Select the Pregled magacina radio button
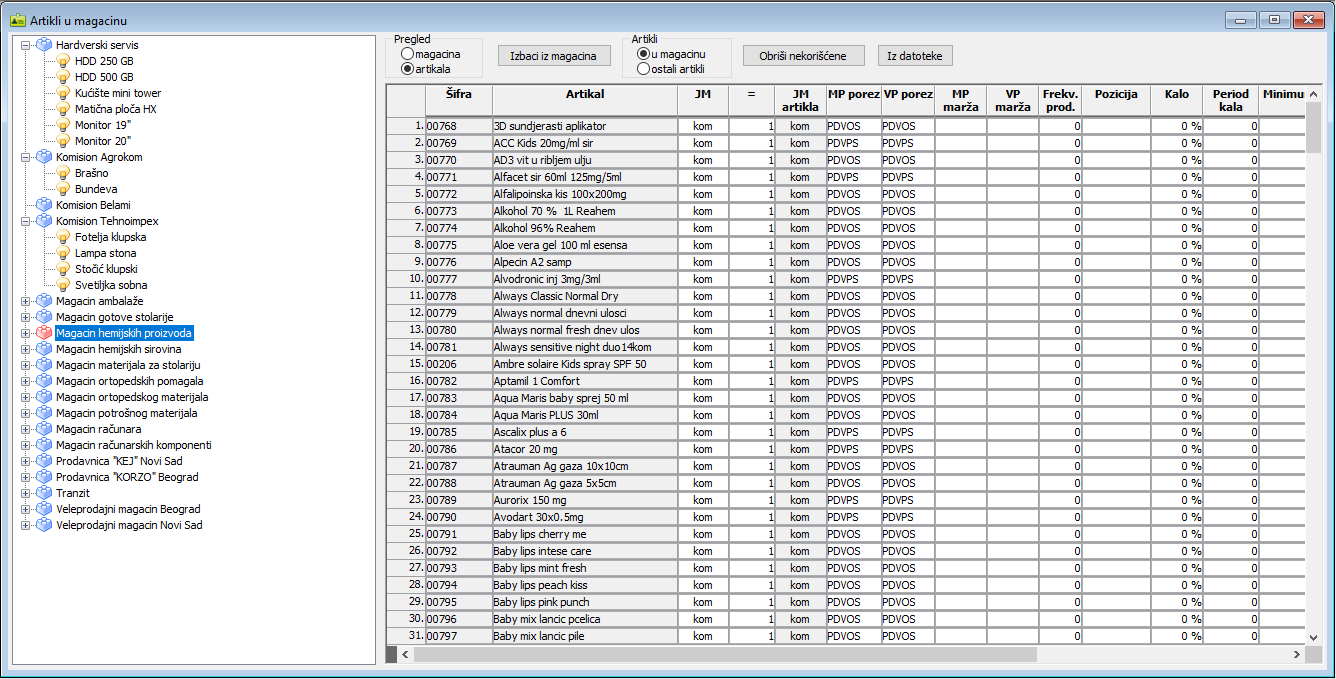Viewport: 1336px width, 679px height. point(407,53)
